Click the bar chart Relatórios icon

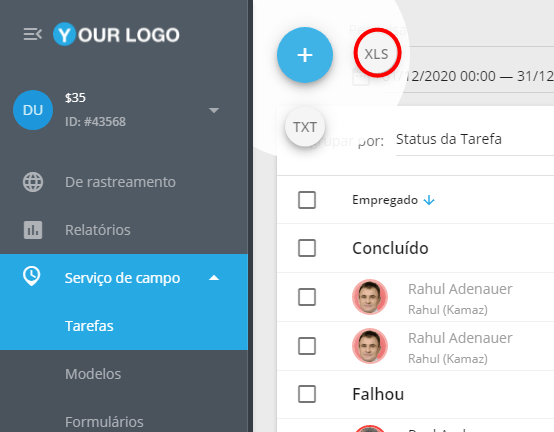click(x=33, y=230)
